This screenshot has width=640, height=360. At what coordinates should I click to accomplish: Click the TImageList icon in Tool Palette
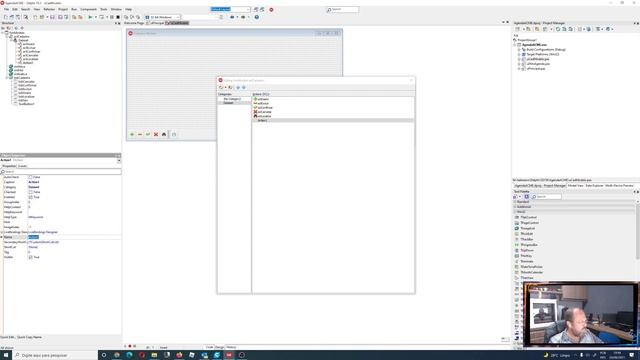click(517, 228)
